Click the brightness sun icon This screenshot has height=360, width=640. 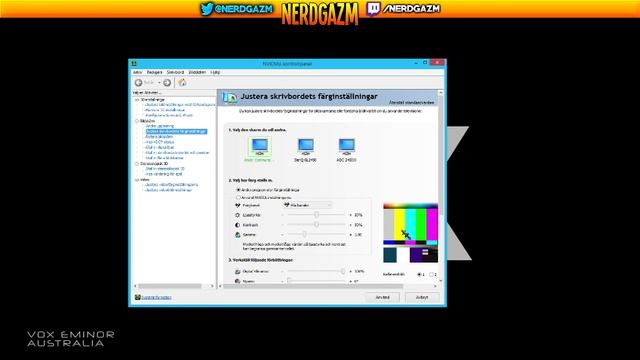[x=238, y=215]
